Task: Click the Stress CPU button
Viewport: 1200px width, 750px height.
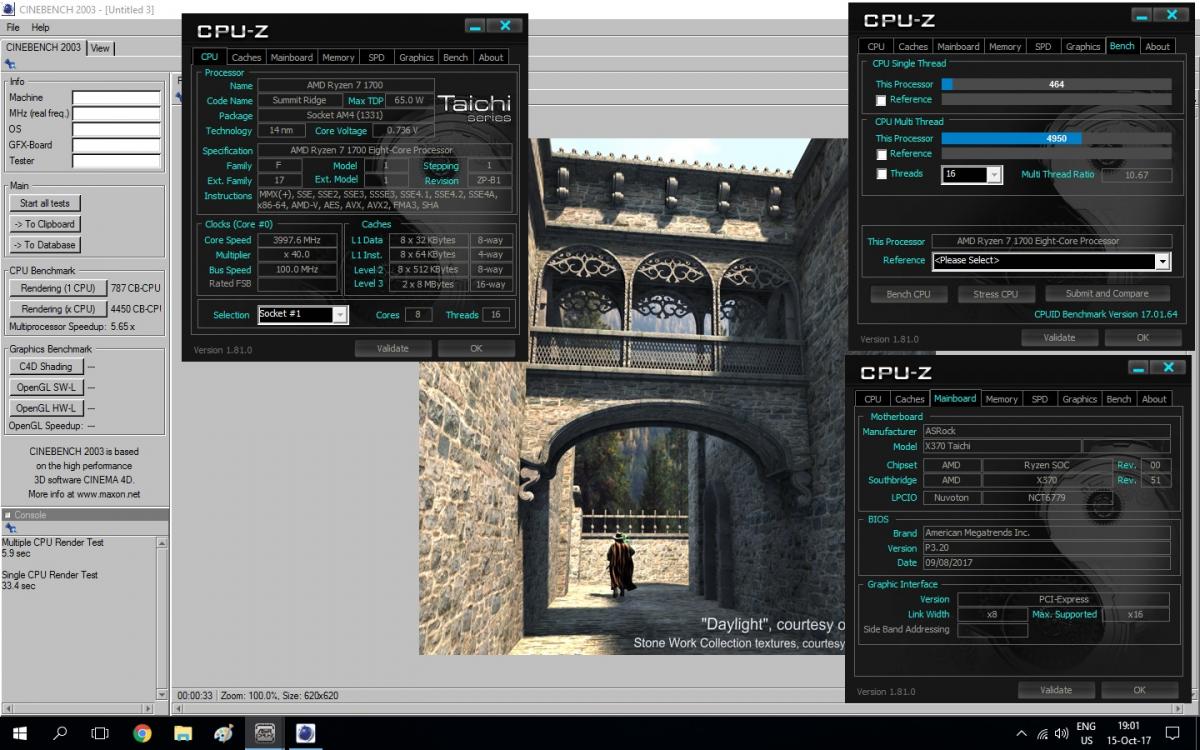Action: [x=995, y=294]
